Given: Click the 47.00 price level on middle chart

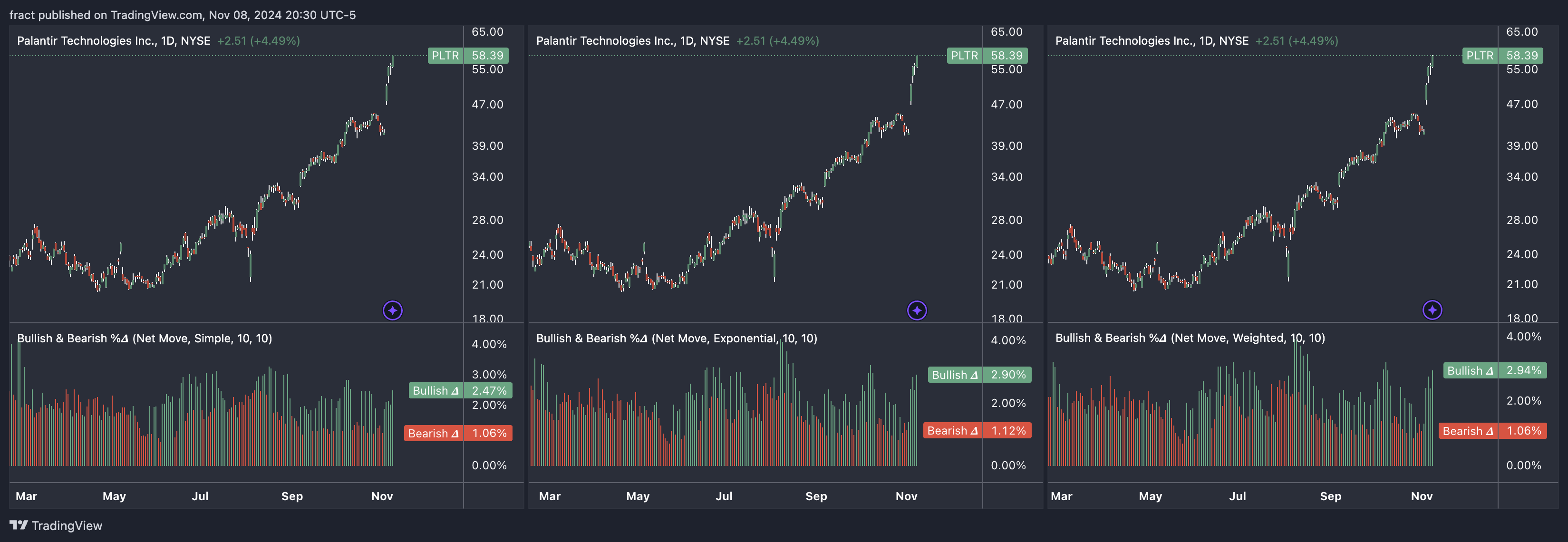Looking at the screenshot, I should click(x=1007, y=104).
